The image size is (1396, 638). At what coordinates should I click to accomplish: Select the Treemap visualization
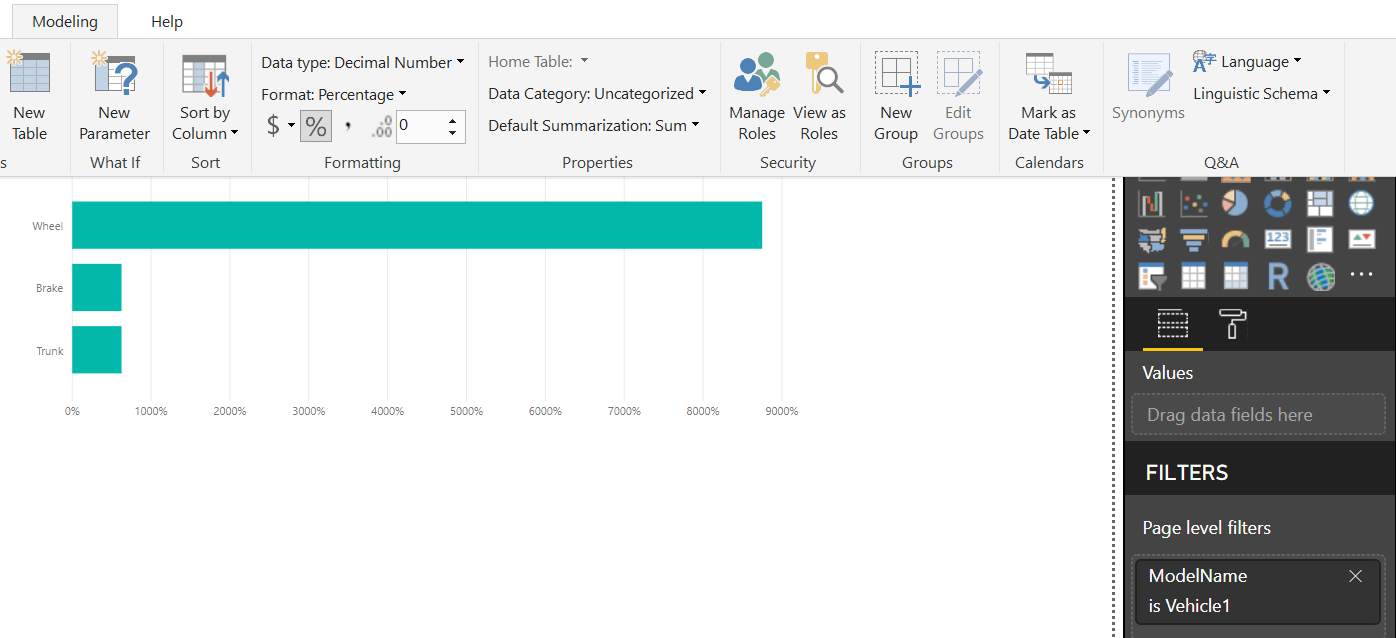(1320, 203)
